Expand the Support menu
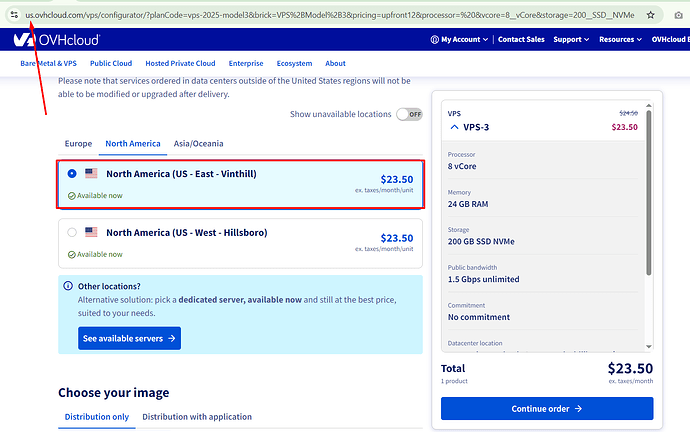This screenshot has width=690, height=432. (x=571, y=40)
